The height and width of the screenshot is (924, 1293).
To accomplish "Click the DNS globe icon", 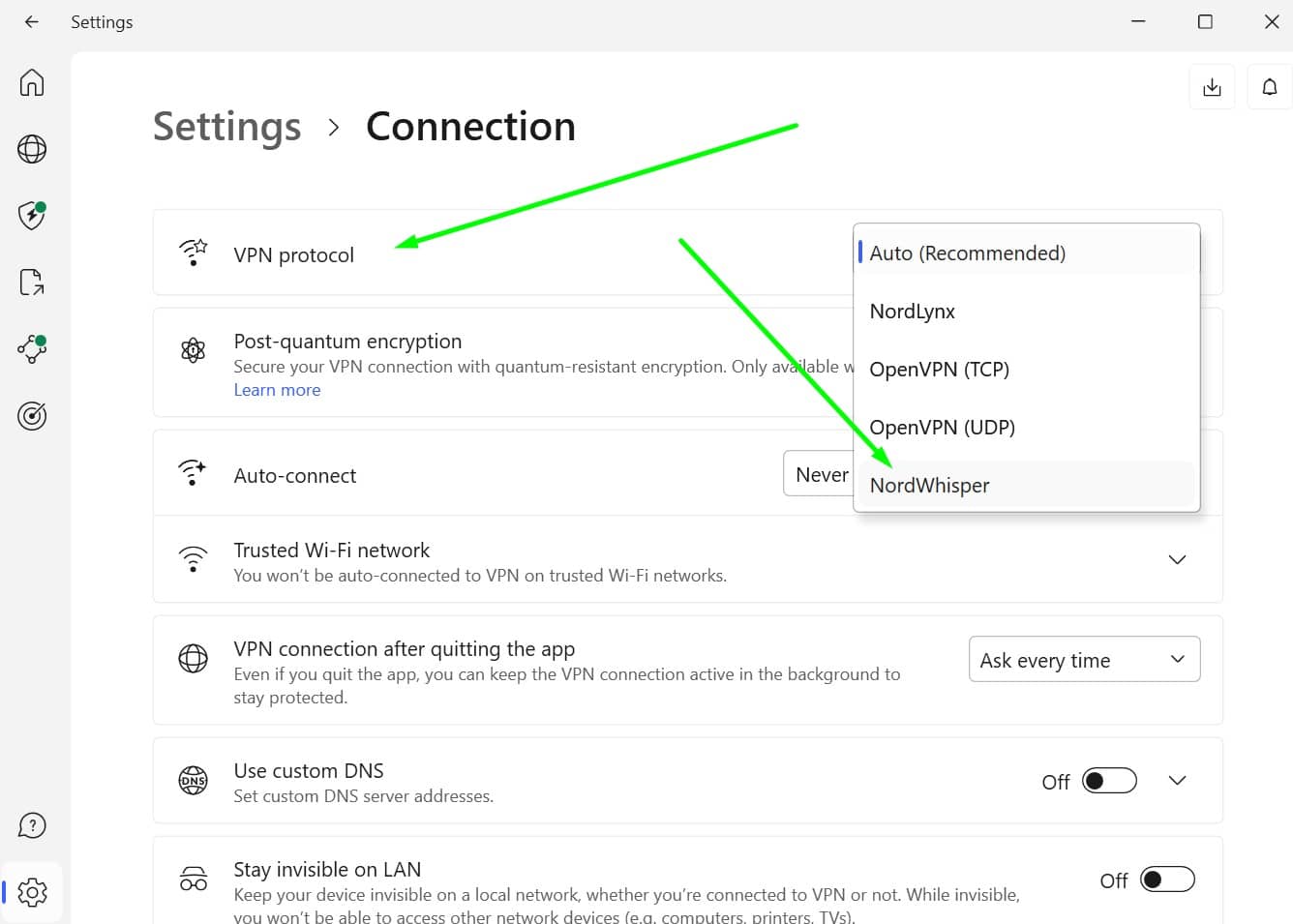I will coord(194,781).
